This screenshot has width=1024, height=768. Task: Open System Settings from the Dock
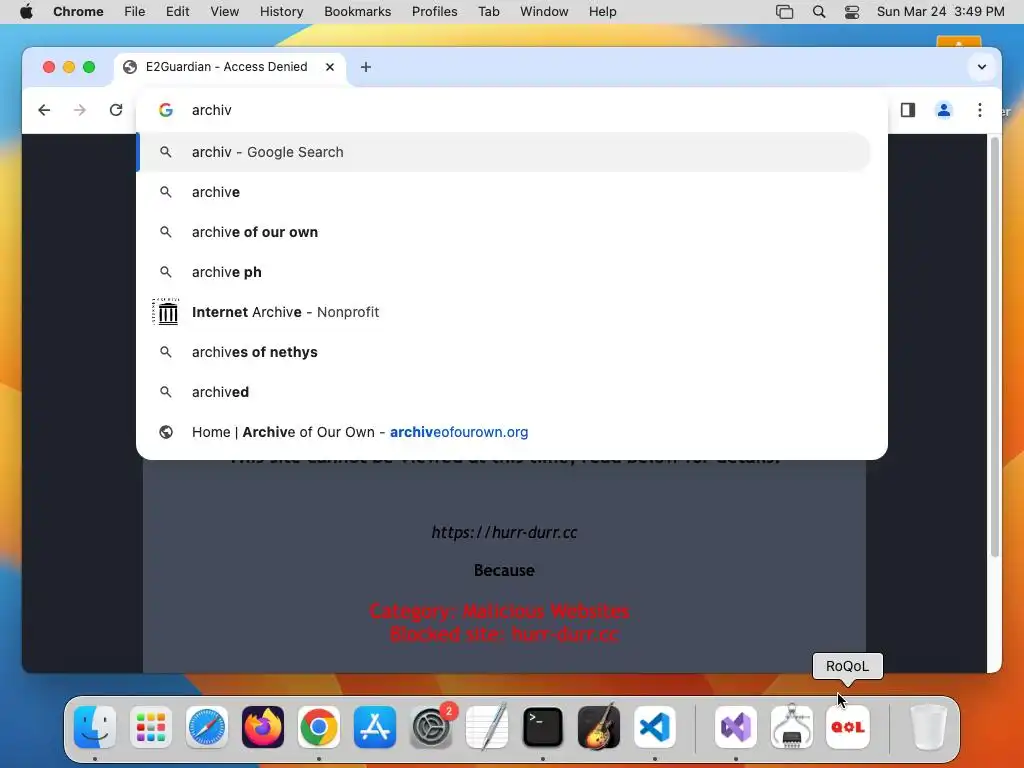431,727
